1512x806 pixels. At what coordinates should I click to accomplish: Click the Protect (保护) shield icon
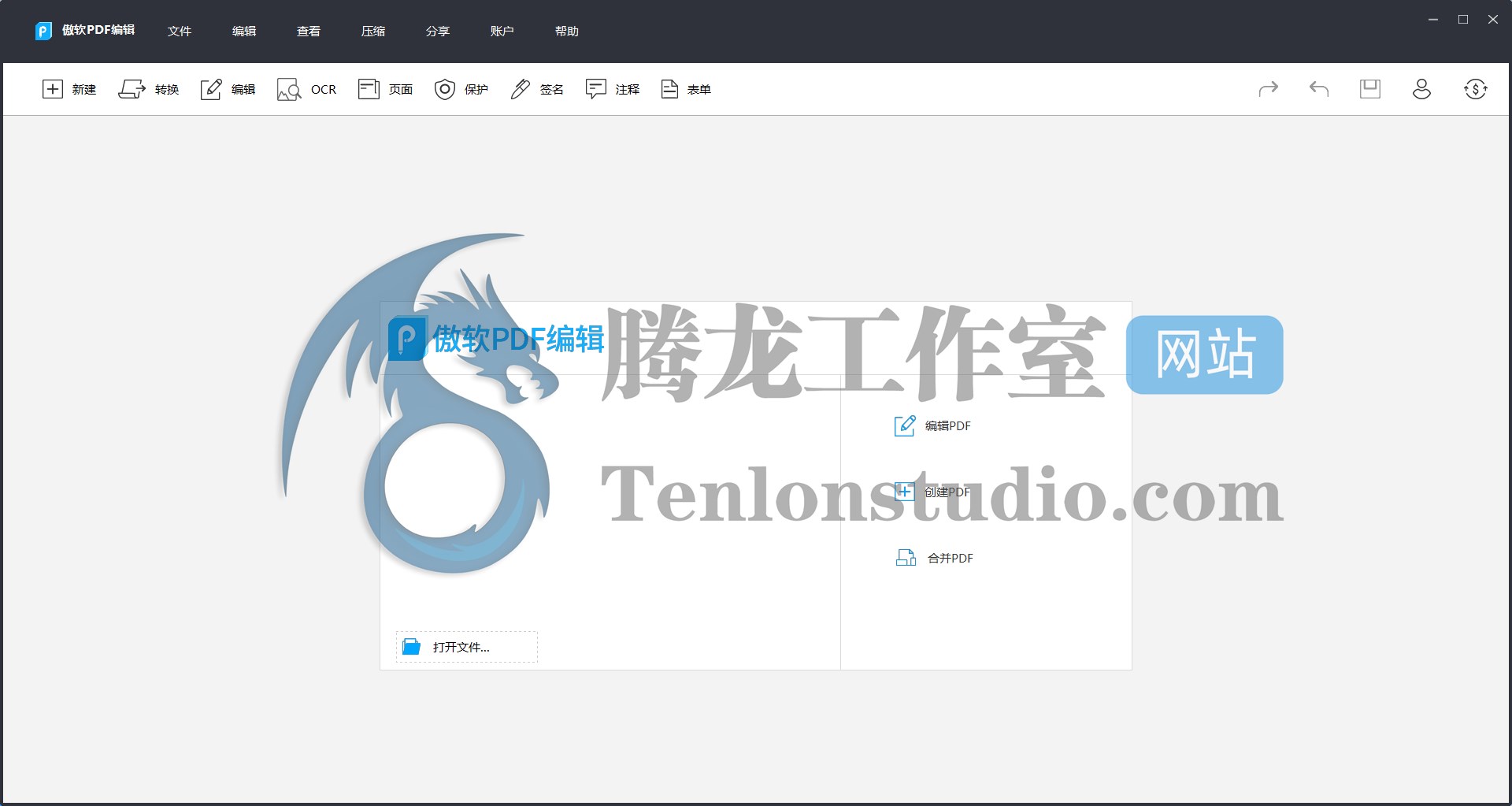click(445, 89)
